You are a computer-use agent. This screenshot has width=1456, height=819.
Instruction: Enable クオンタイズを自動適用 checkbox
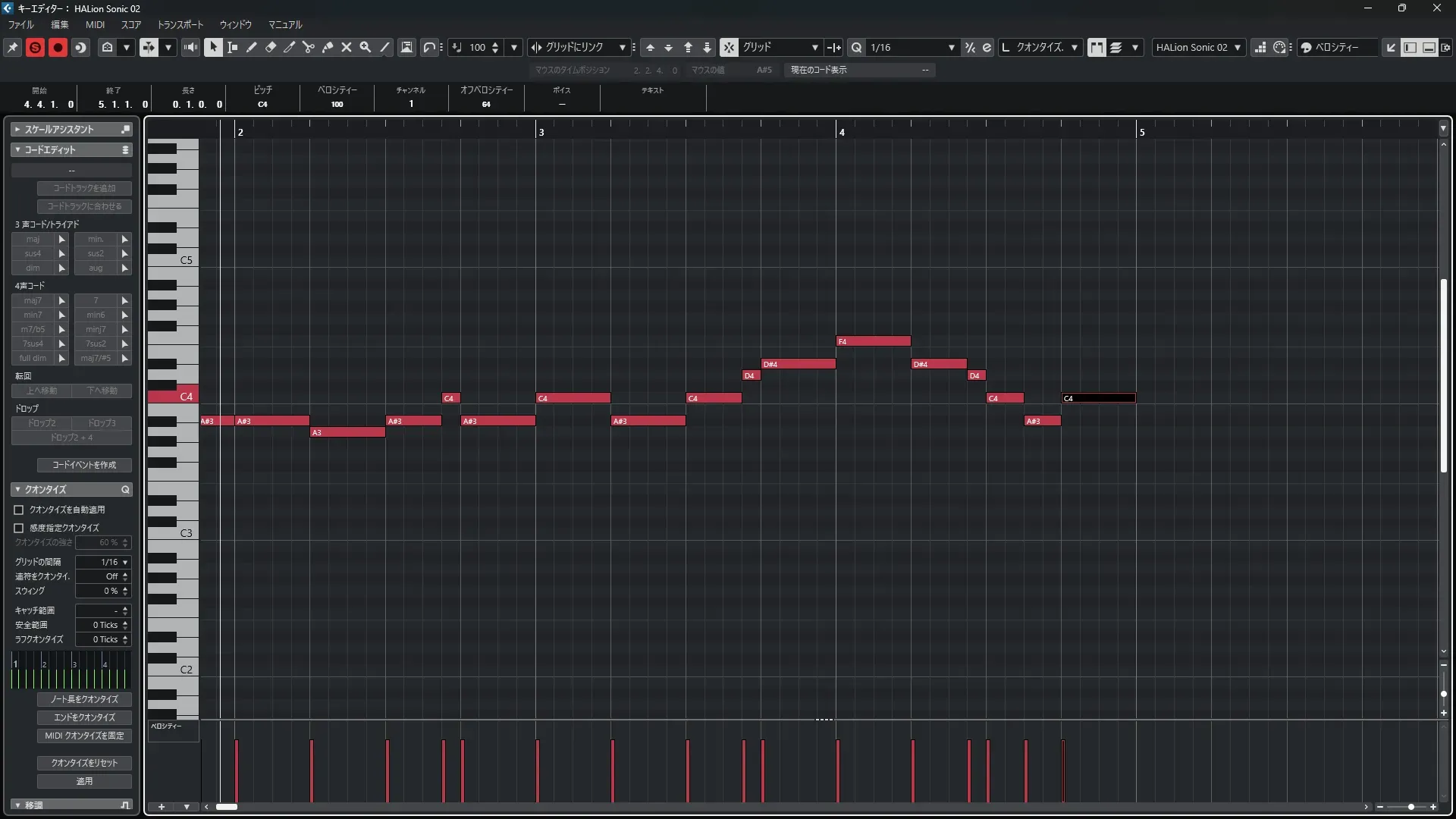tap(19, 510)
